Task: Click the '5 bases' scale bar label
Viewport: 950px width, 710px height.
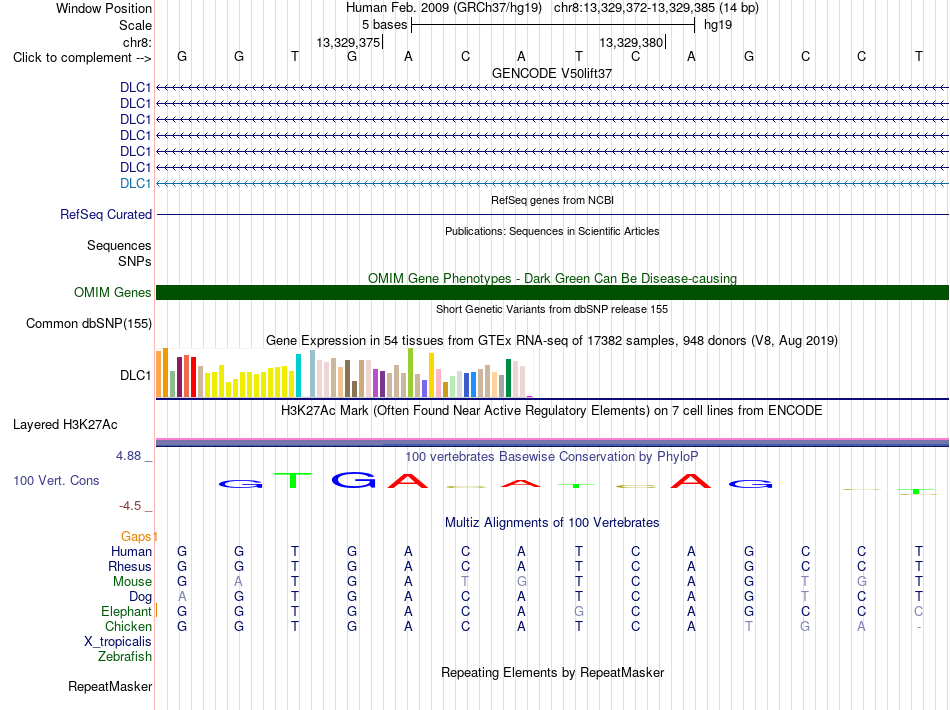Action: pos(385,25)
